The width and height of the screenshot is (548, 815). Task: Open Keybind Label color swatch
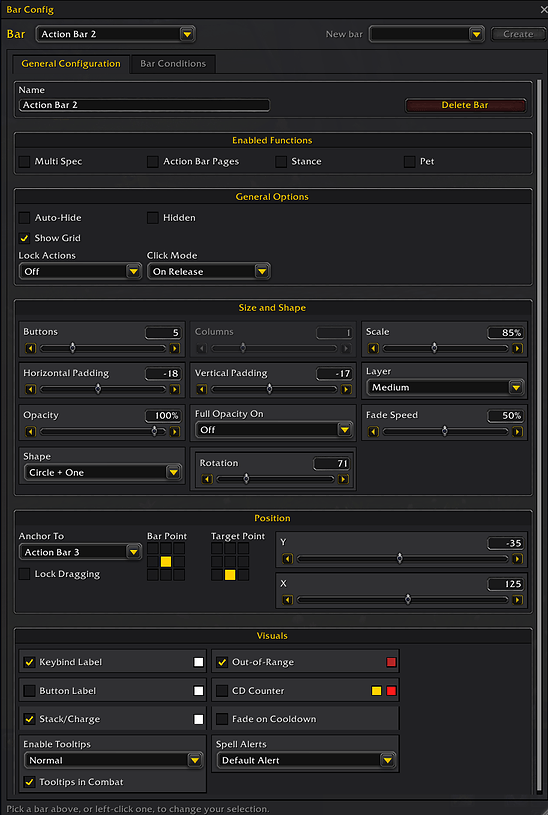pyautogui.click(x=199, y=662)
